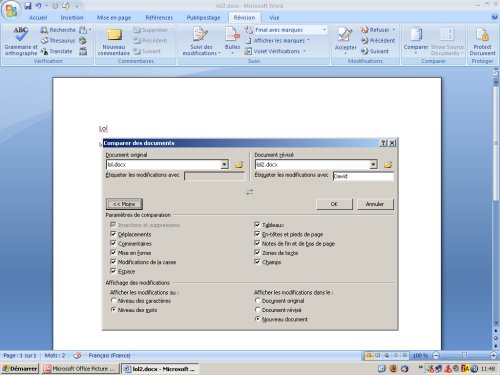The height and width of the screenshot is (375, 500).
Task: Choose Document révisé radio option
Action: [257, 310]
